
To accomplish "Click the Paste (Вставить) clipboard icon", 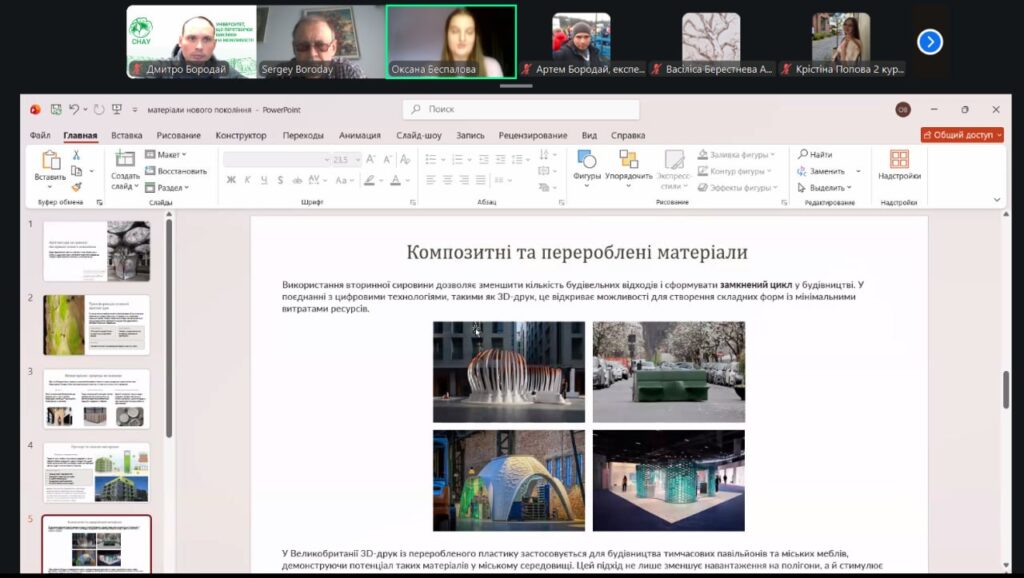I will (50, 161).
